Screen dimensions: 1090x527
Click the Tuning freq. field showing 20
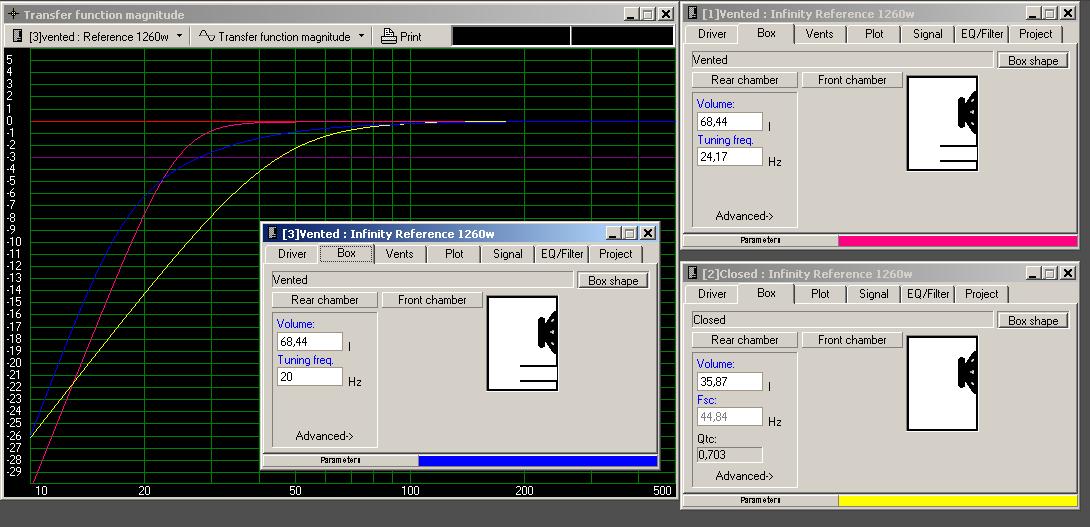[x=309, y=378]
